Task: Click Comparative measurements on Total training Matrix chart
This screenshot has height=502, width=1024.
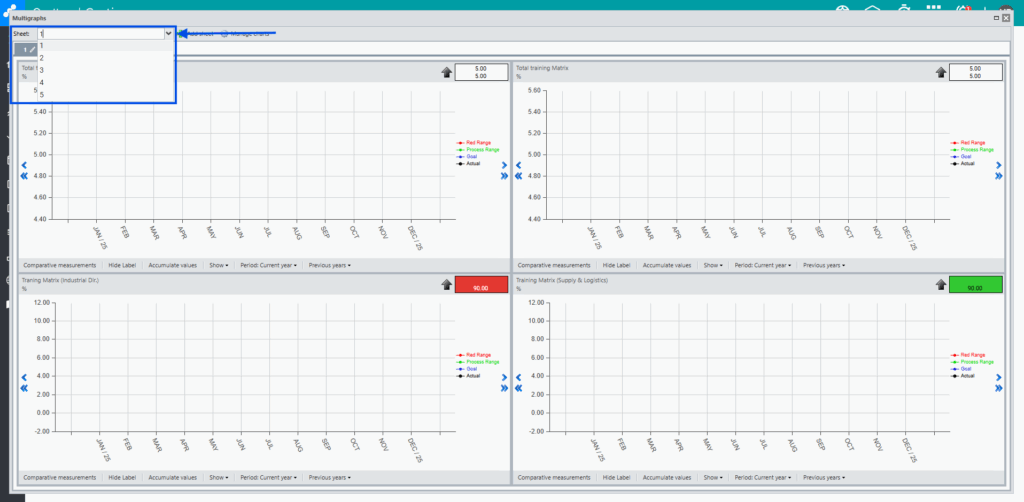Action: pos(554,266)
